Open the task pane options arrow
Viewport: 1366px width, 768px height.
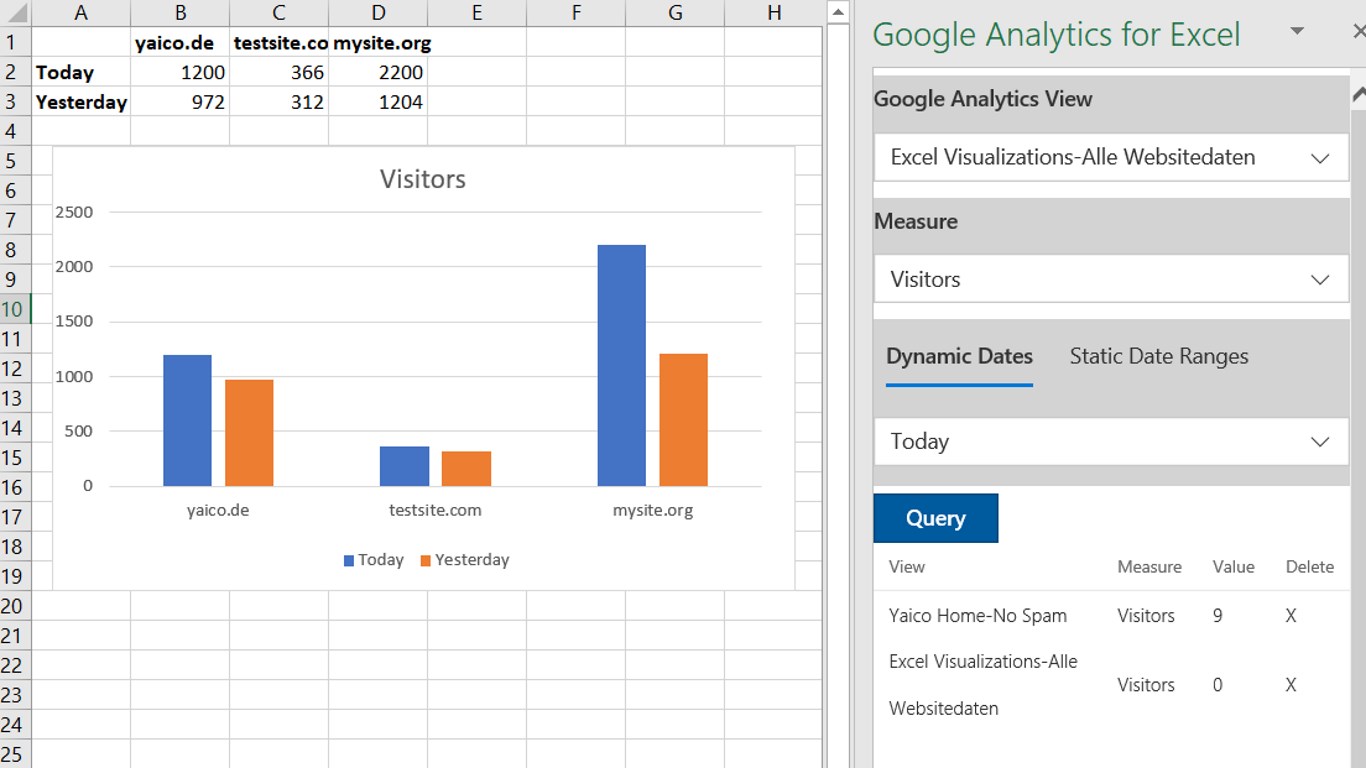click(x=1297, y=32)
